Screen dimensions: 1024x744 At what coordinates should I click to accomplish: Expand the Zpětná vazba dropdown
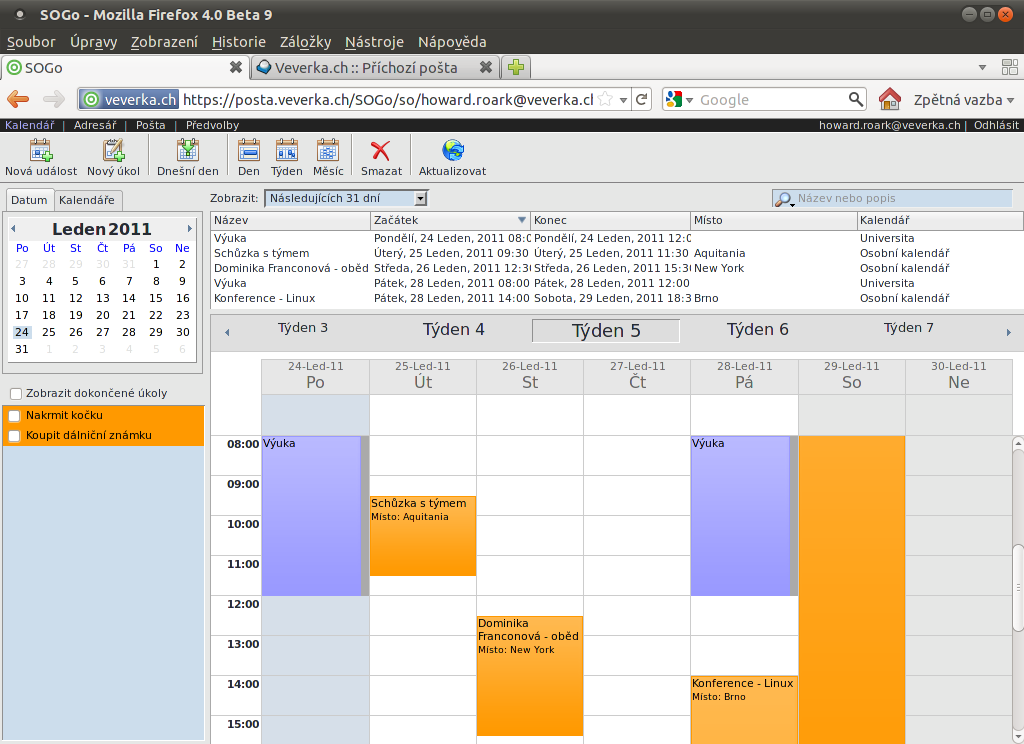(x=963, y=100)
